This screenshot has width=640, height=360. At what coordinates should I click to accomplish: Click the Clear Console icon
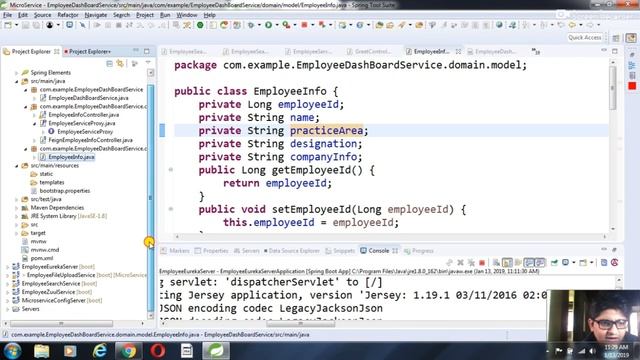pyautogui.click(x=496, y=262)
